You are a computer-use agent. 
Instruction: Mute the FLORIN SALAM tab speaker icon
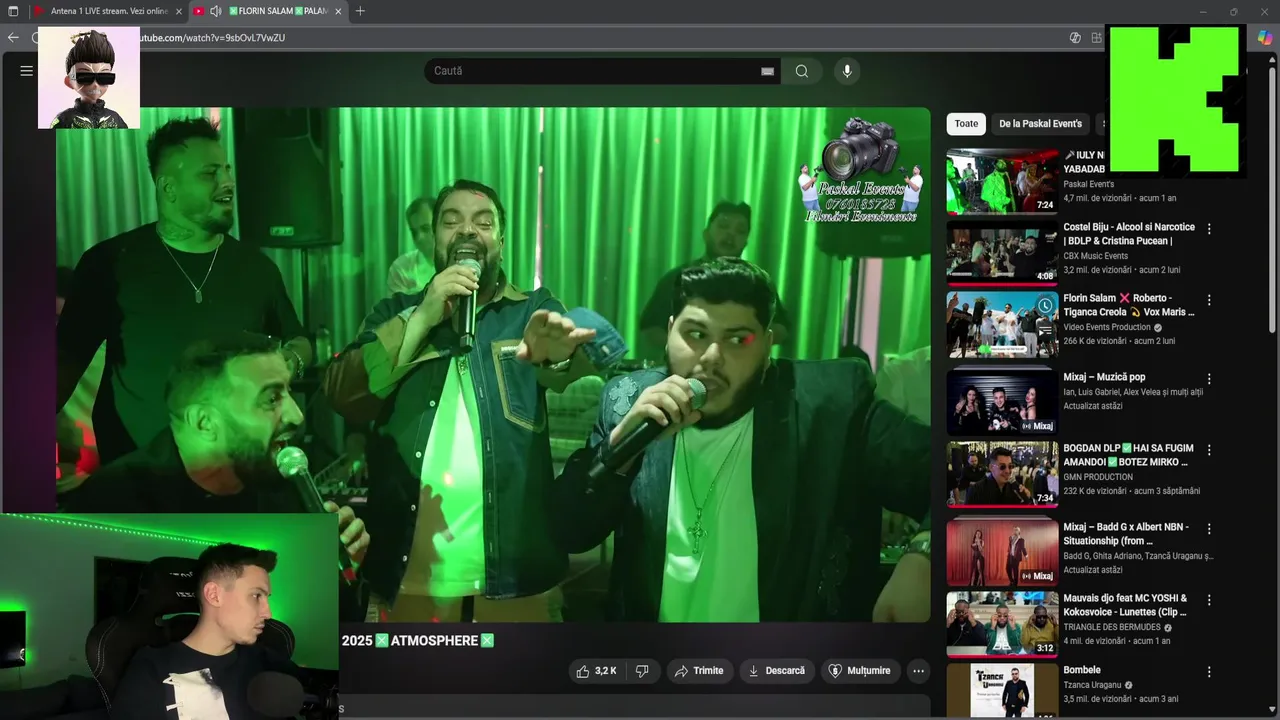point(215,11)
